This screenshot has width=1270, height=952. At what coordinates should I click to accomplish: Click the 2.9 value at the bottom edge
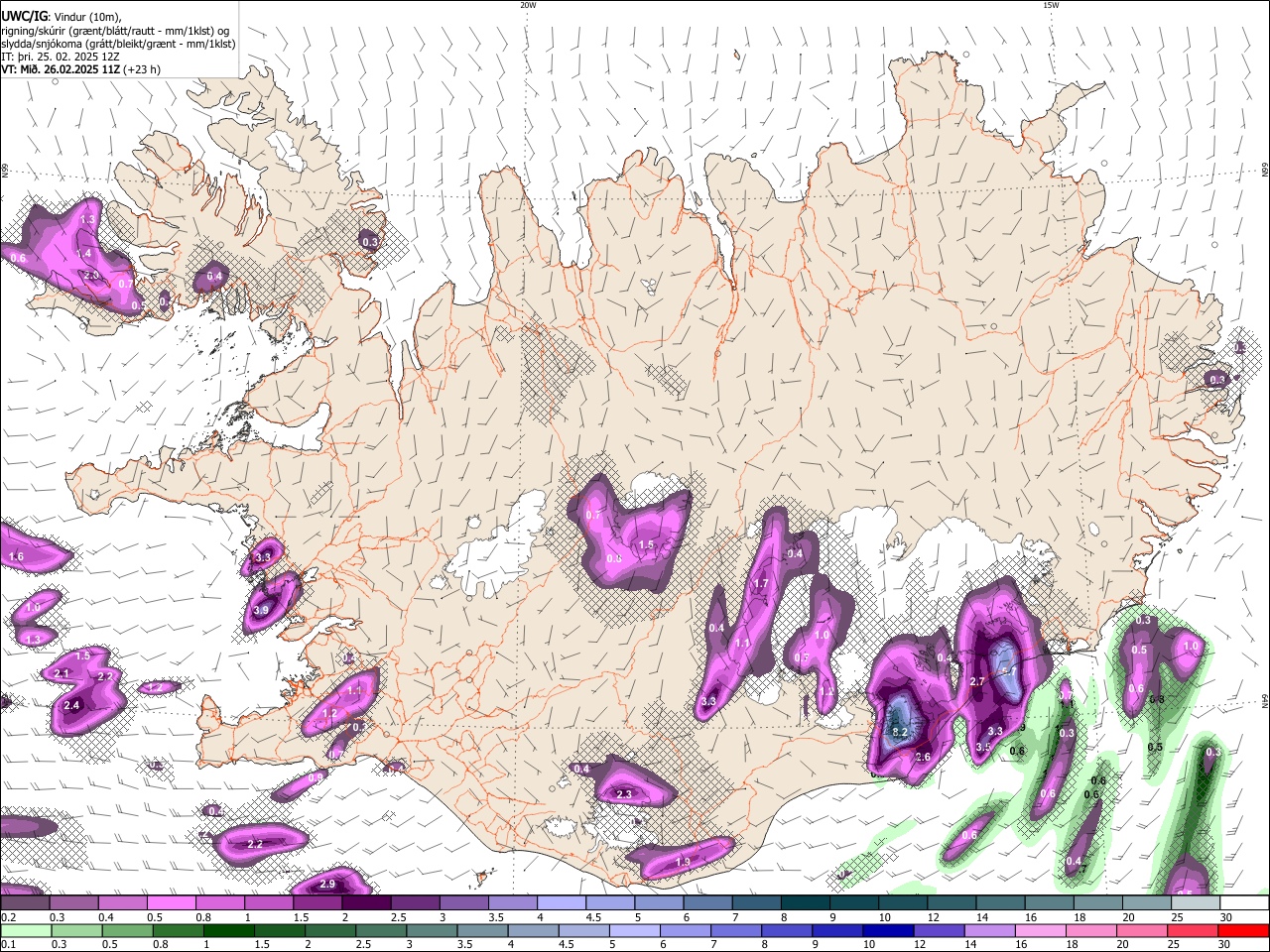pos(327,884)
